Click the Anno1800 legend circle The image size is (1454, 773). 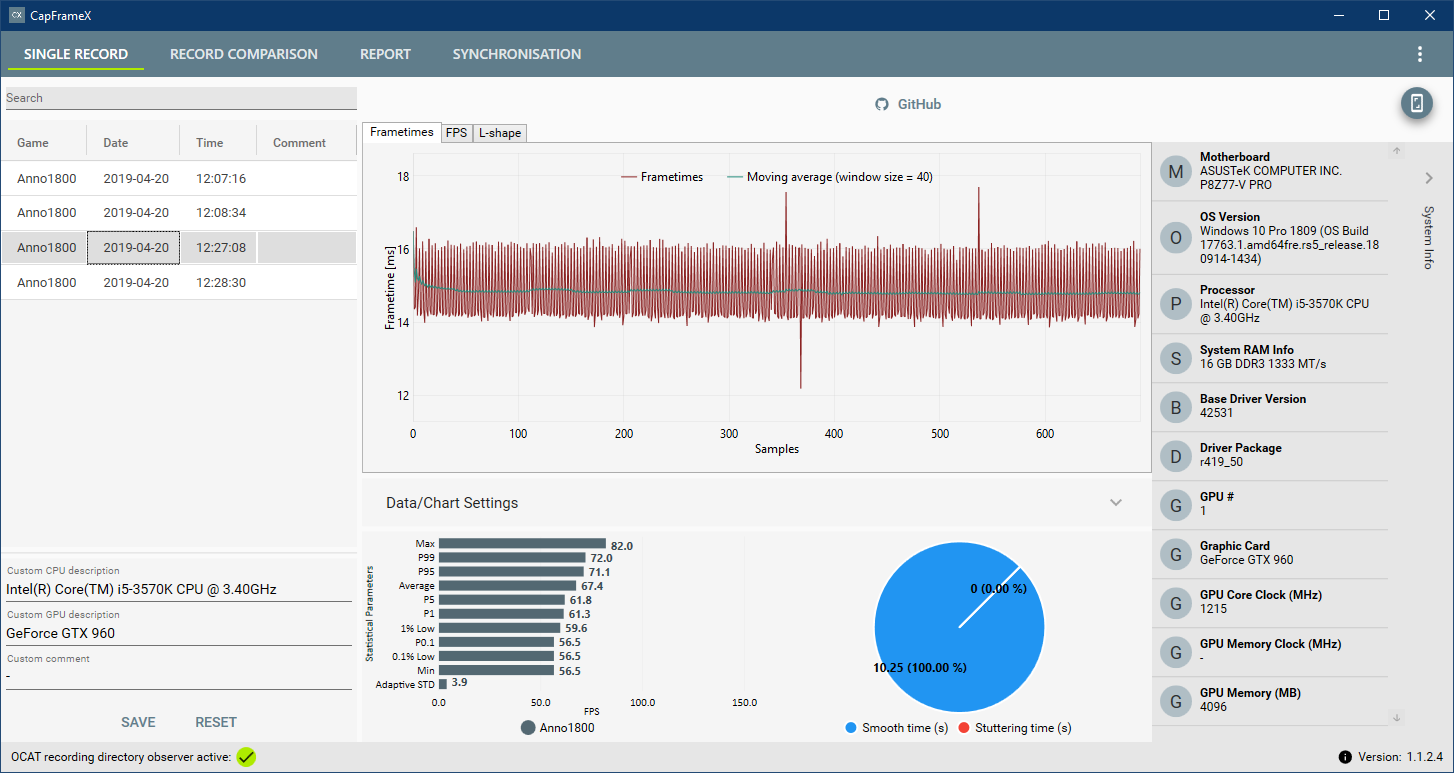[x=528, y=728]
